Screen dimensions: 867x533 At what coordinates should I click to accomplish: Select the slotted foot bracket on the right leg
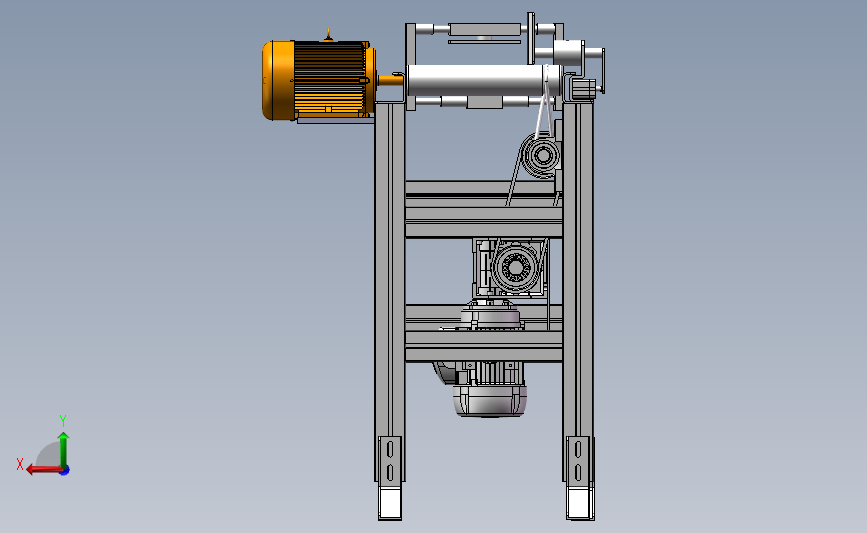coord(578,460)
